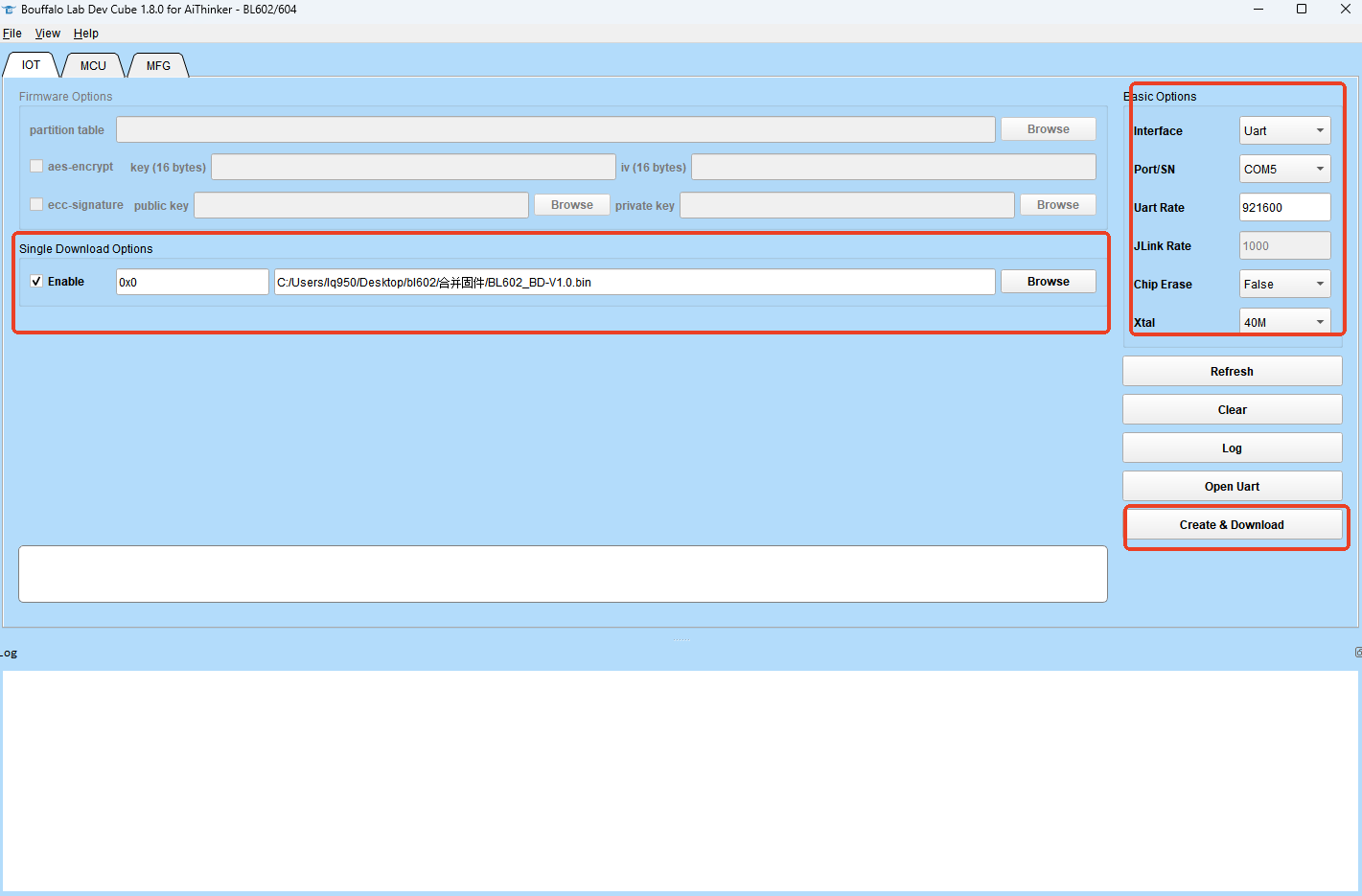Click the firmware file path field

click(635, 282)
